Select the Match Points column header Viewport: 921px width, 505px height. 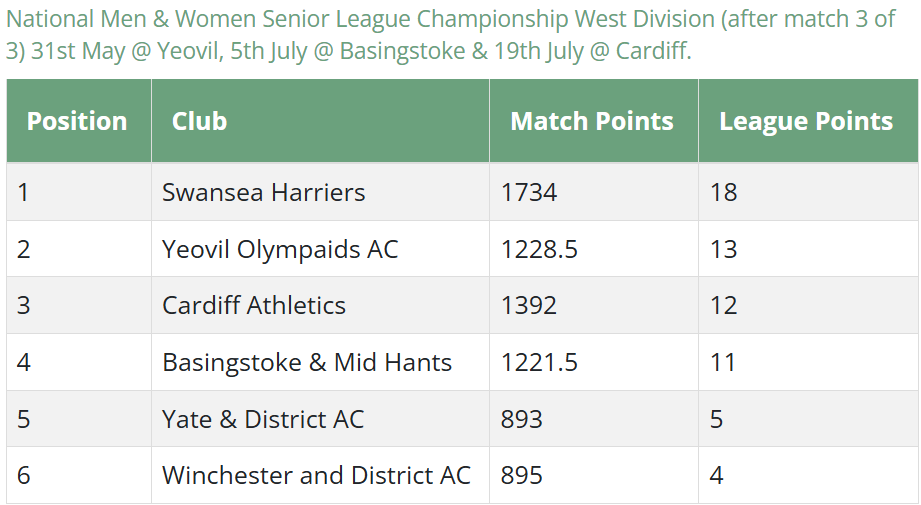pos(591,121)
